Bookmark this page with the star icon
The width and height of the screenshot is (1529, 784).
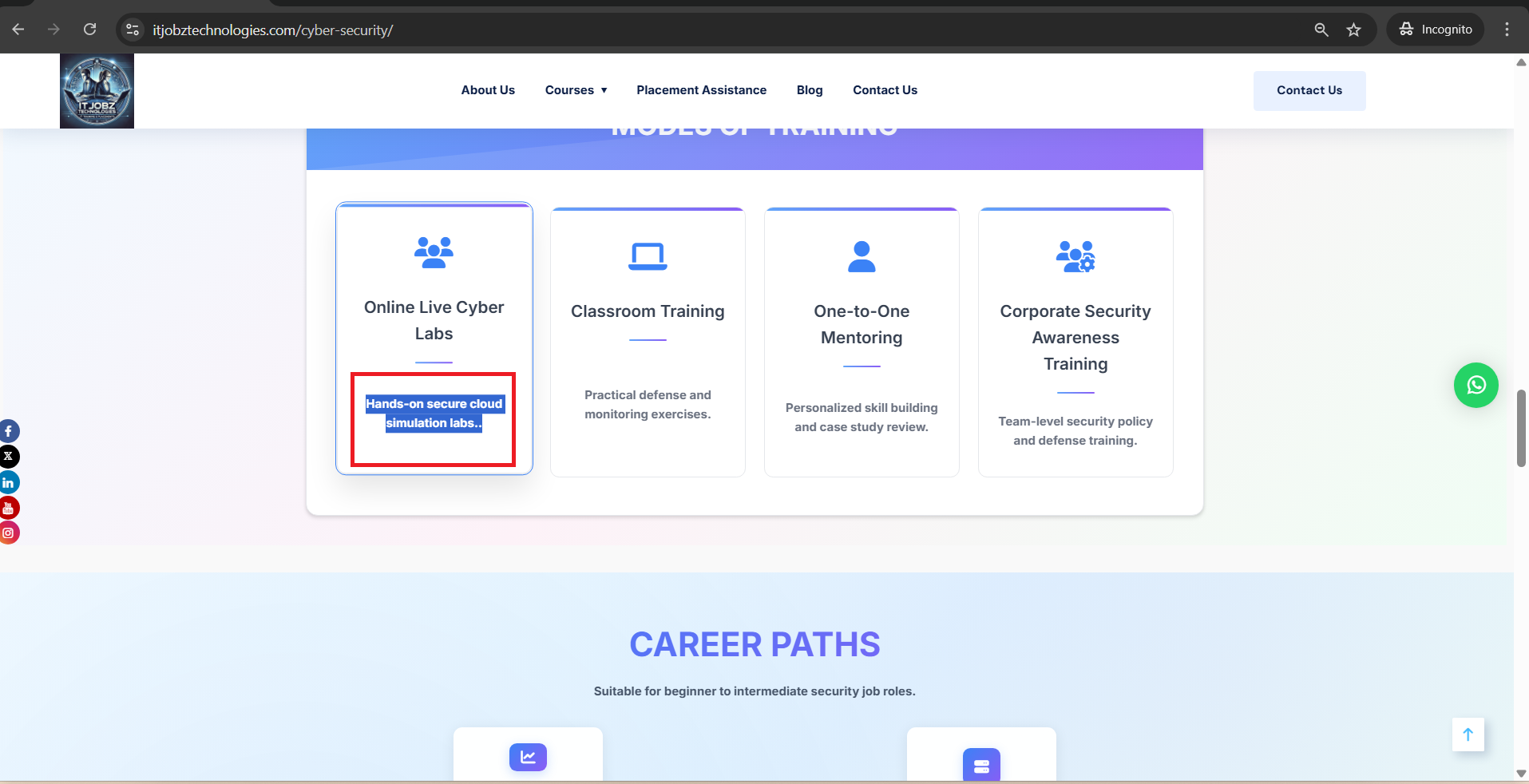click(x=1353, y=30)
